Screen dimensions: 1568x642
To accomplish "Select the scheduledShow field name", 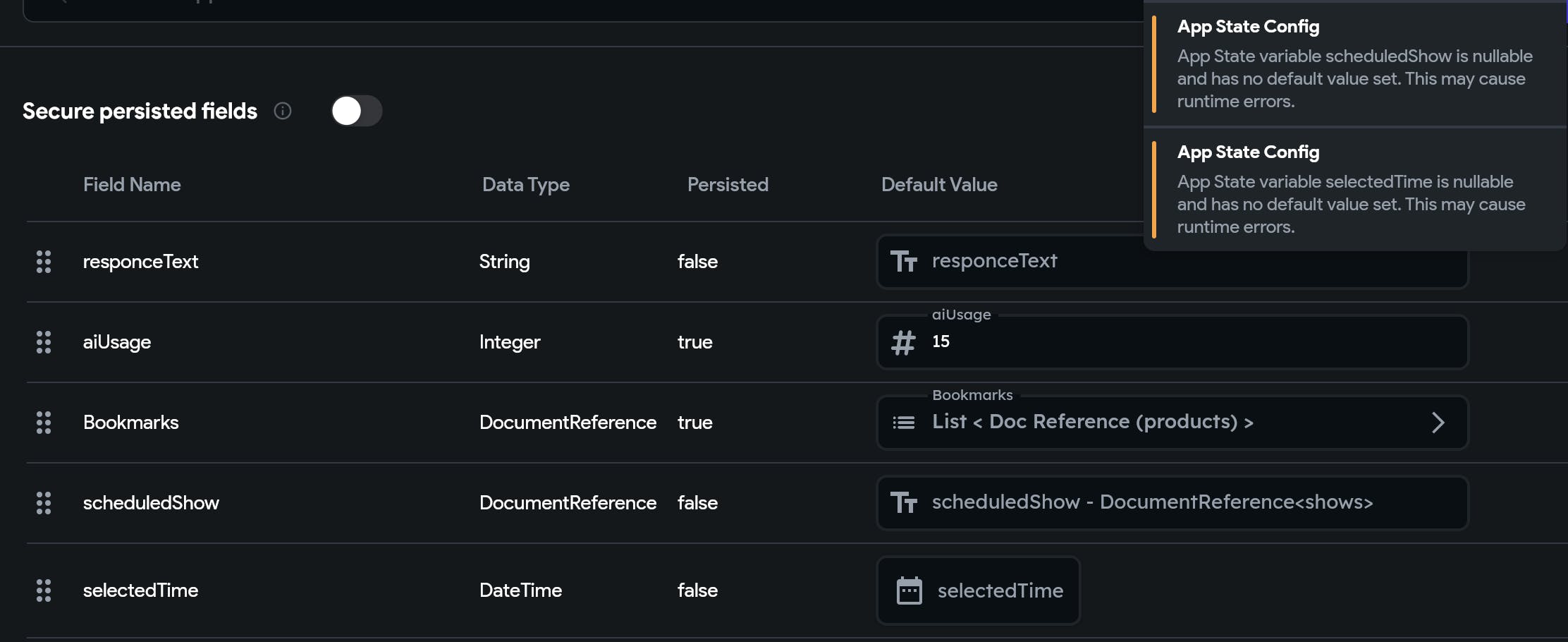I will (151, 503).
